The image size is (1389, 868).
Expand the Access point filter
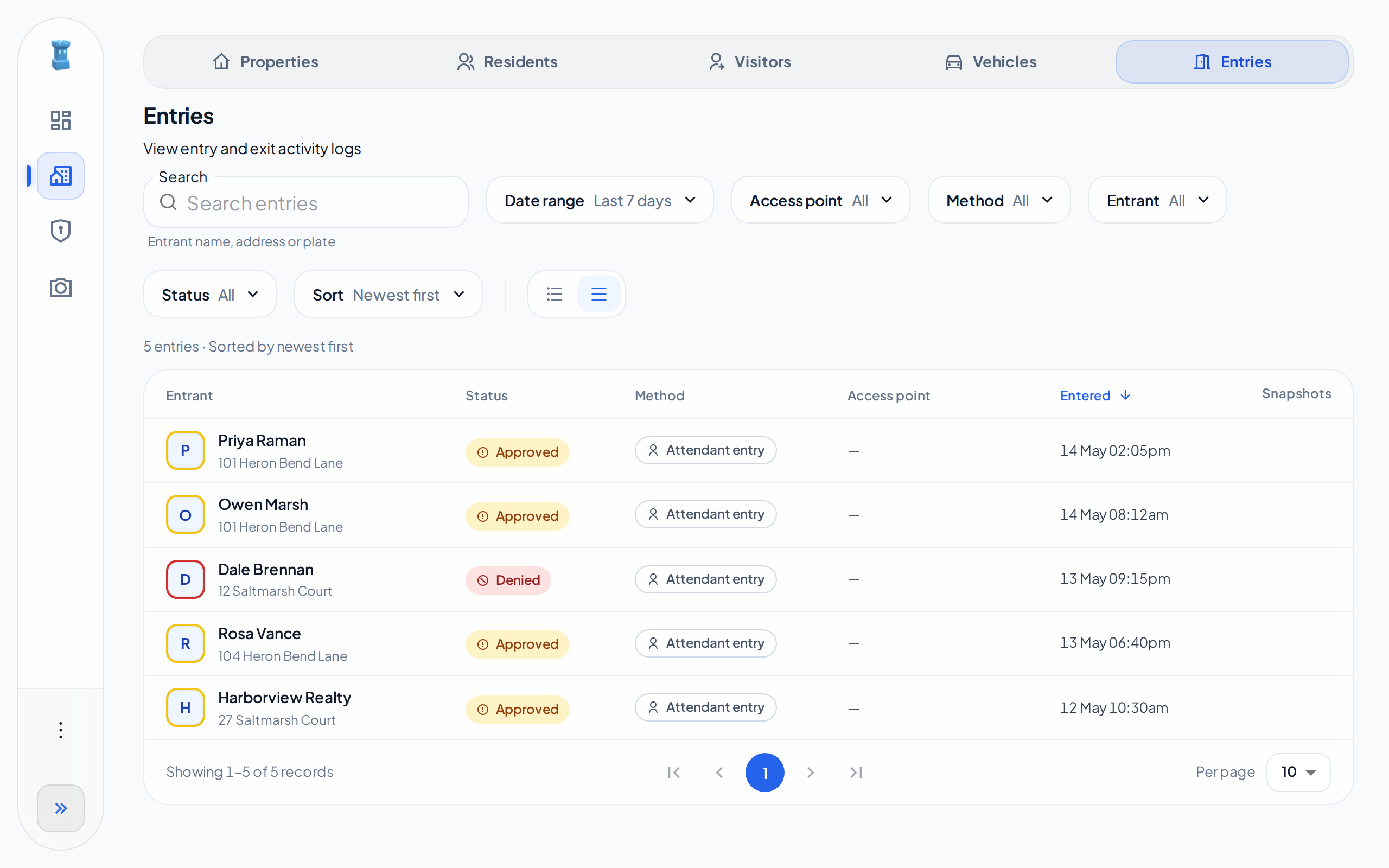click(x=820, y=200)
